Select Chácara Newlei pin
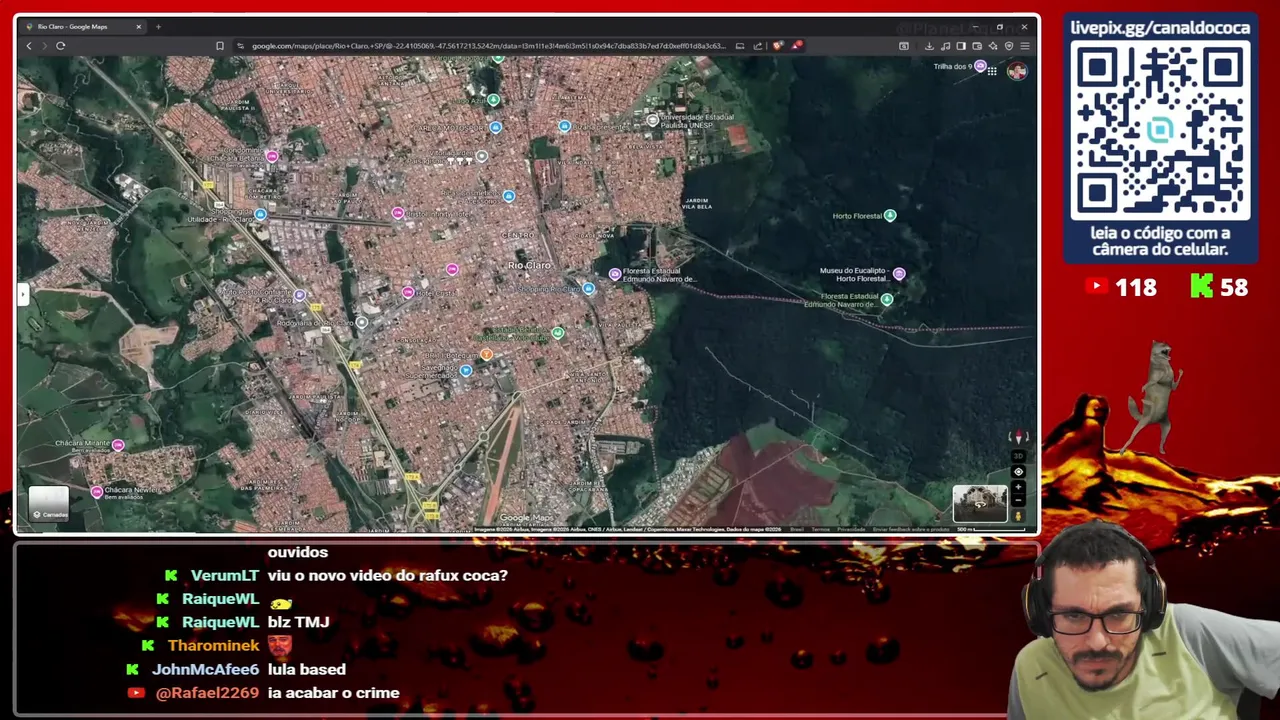1280x720 pixels. (97, 491)
